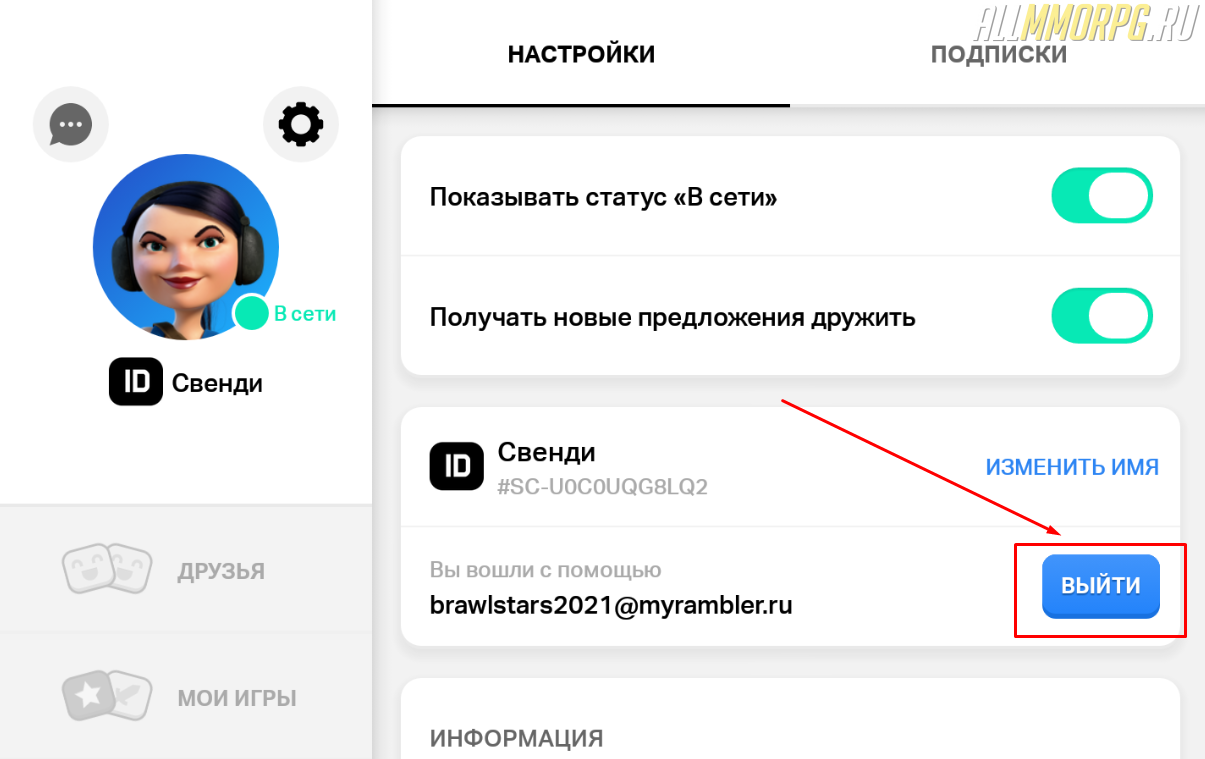The image size is (1205, 759).
Task: Click the green online status dot
Action: tap(251, 313)
